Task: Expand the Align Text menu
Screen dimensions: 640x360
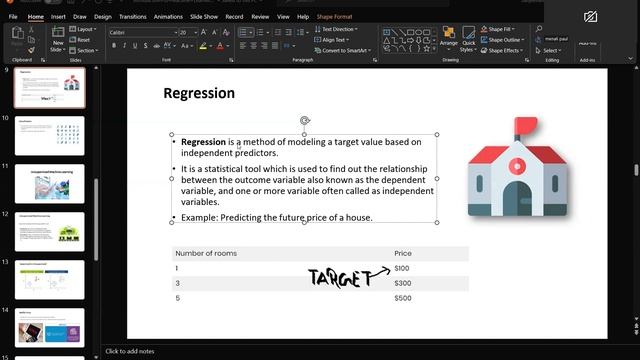Action: click(x=332, y=40)
